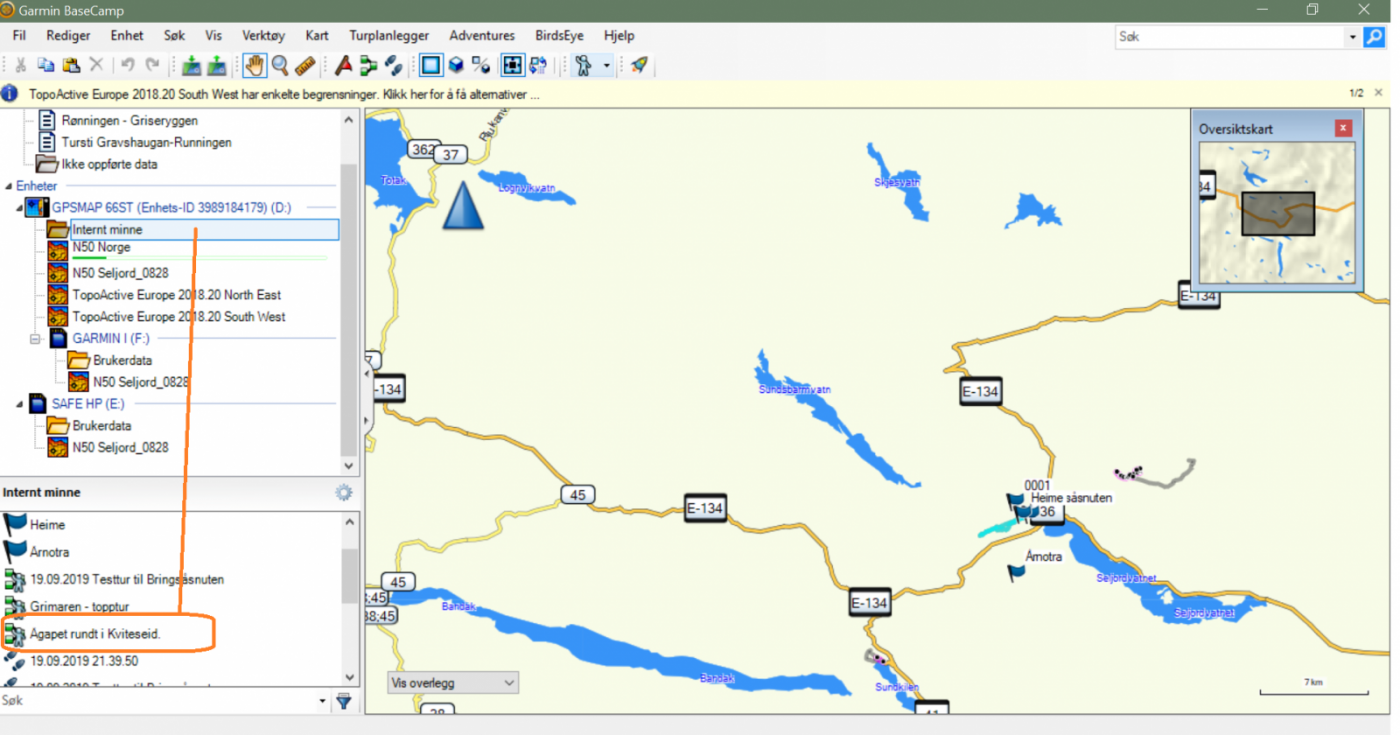
Task: Open the measure distance ruler tool
Action: tap(304, 66)
